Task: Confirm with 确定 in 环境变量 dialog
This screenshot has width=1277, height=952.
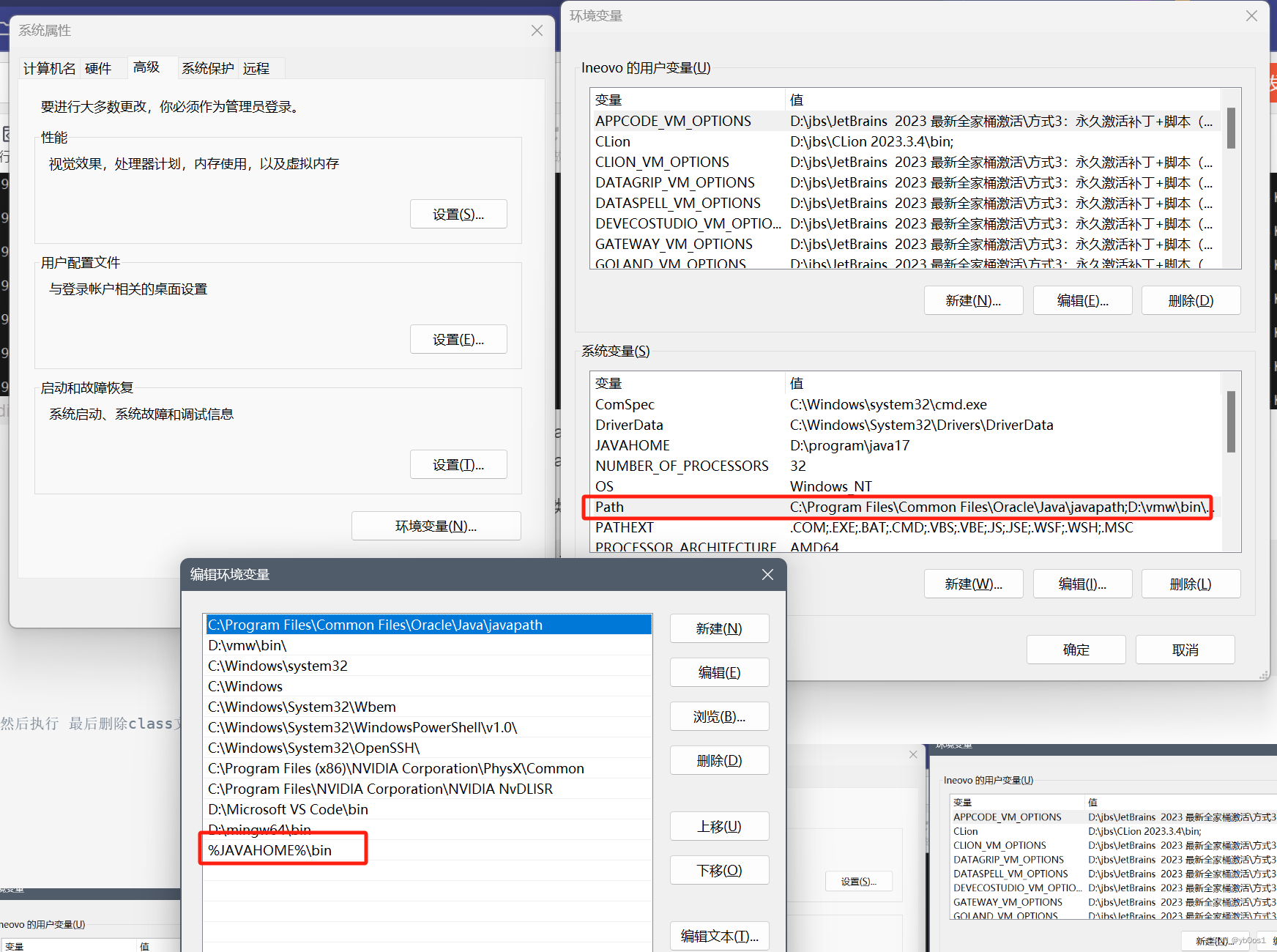Action: [1076, 650]
